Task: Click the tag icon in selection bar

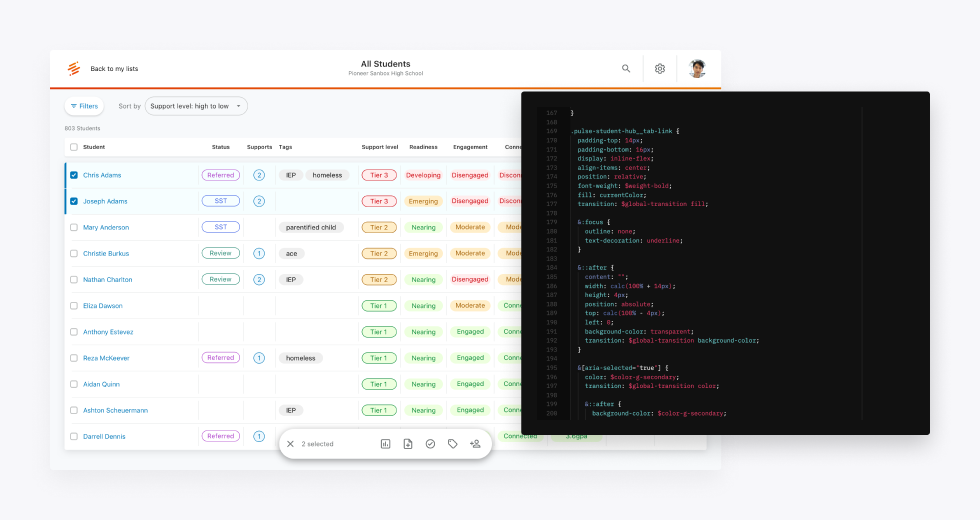Action: coord(452,444)
